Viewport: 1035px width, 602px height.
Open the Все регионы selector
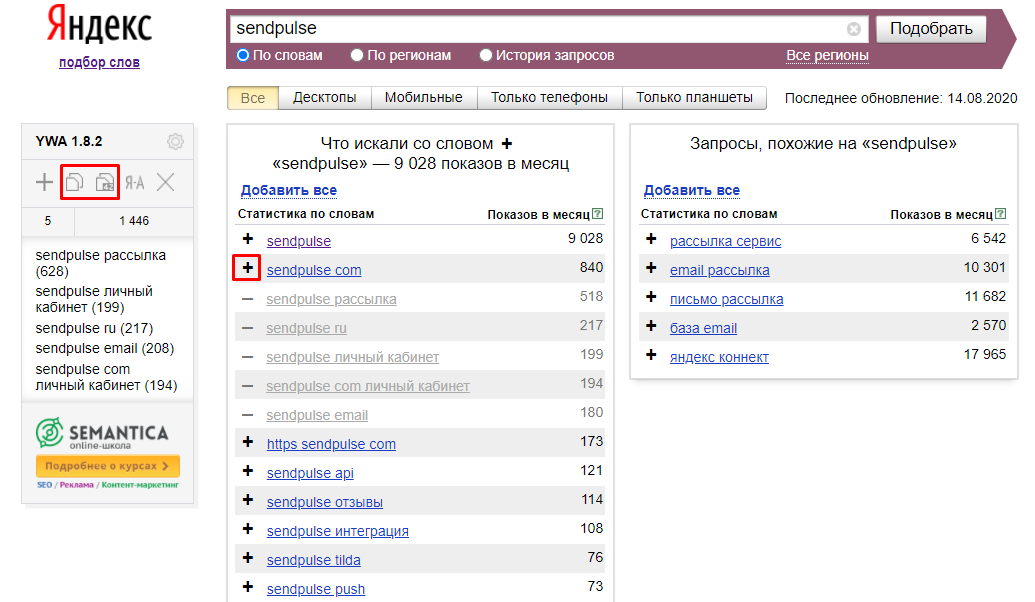[827, 56]
